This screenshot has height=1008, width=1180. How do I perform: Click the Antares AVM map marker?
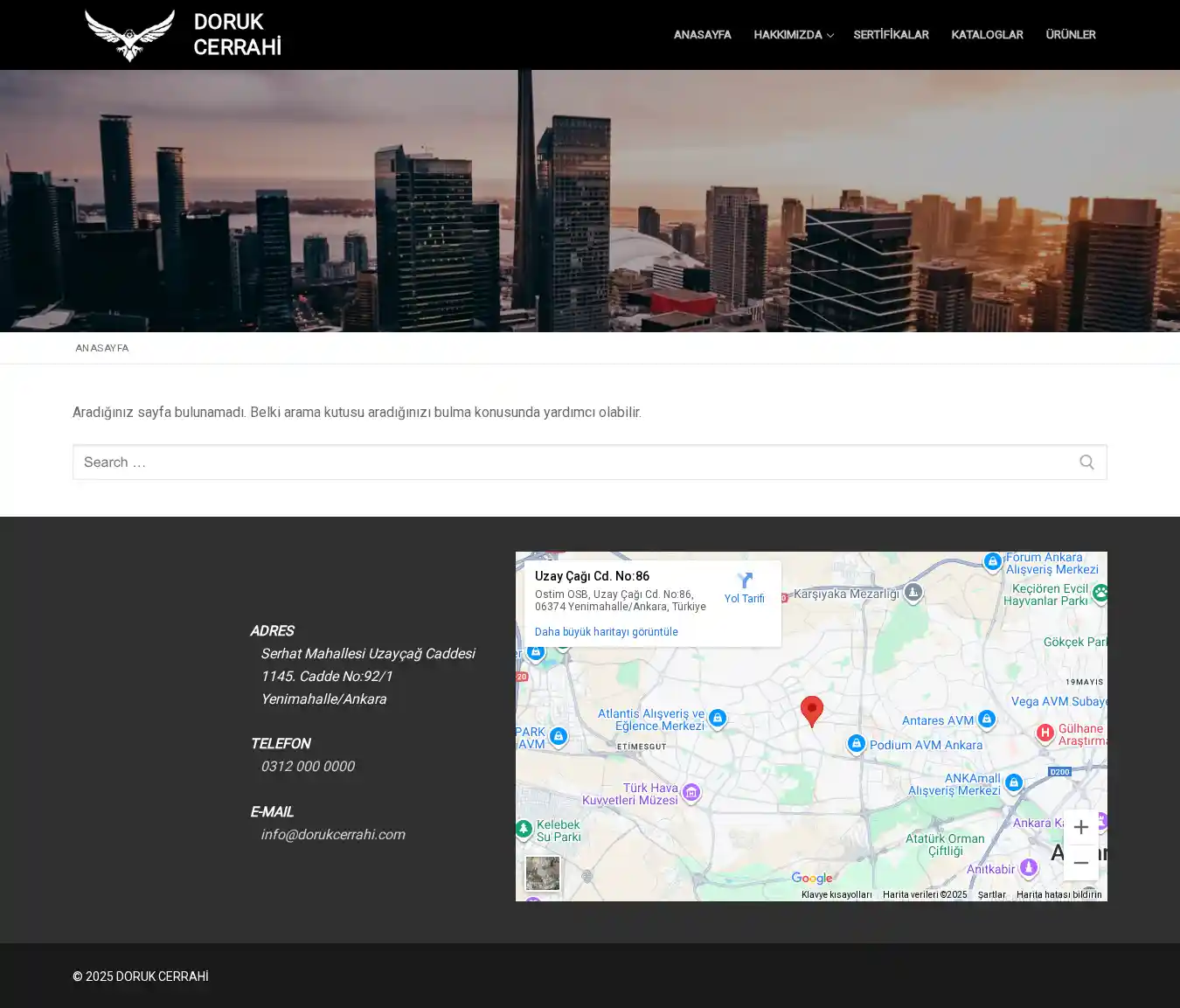(x=987, y=720)
